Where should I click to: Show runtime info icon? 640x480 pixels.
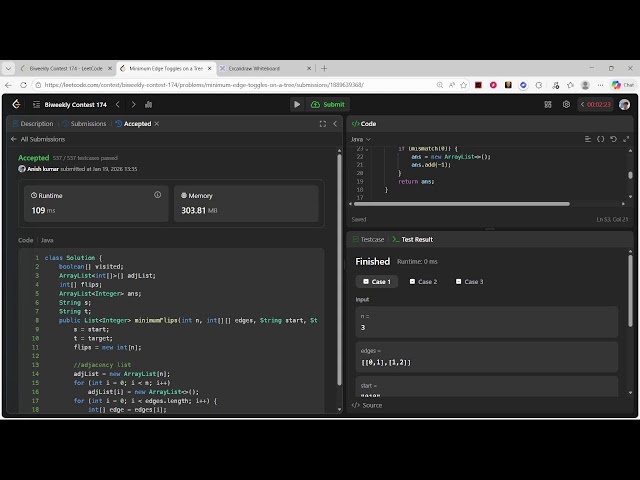coord(158,195)
